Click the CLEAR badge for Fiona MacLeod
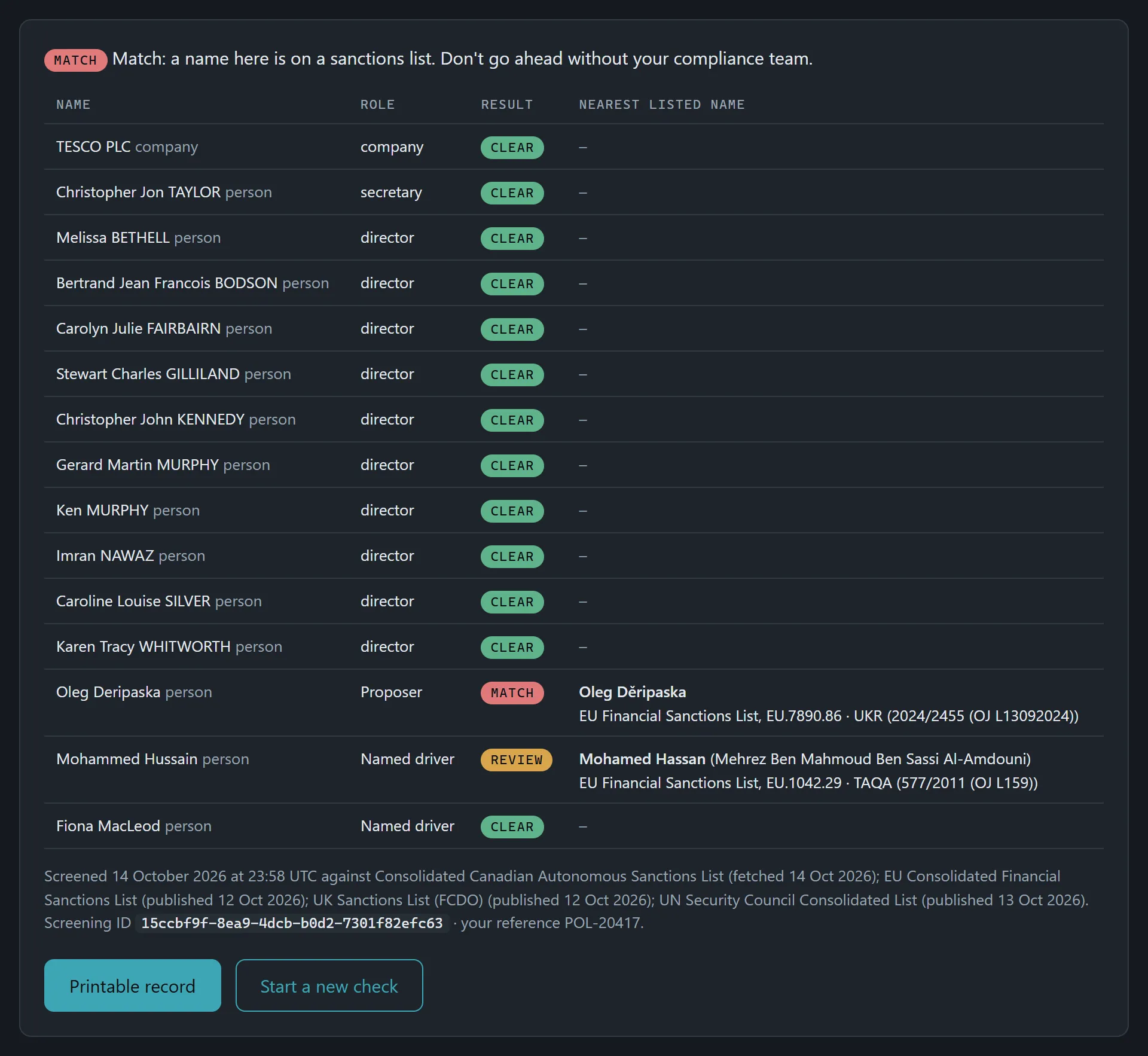Image resolution: width=1148 pixels, height=1056 pixels. click(x=512, y=827)
